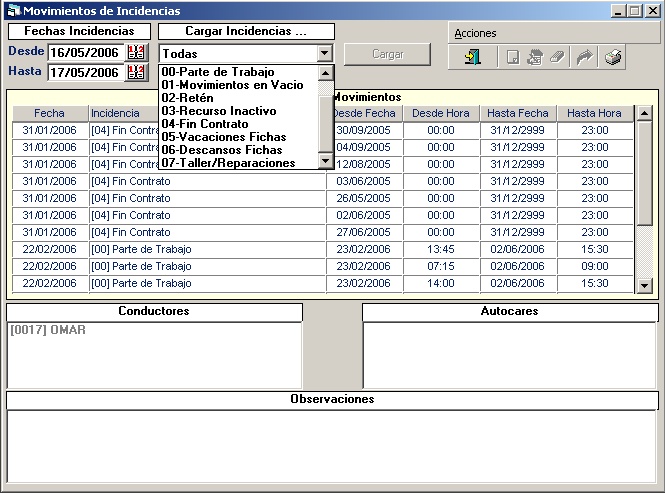Click the Fechas Incidencias header button
Viewport: 665px width, 493px height.
(x=79, y=31)
